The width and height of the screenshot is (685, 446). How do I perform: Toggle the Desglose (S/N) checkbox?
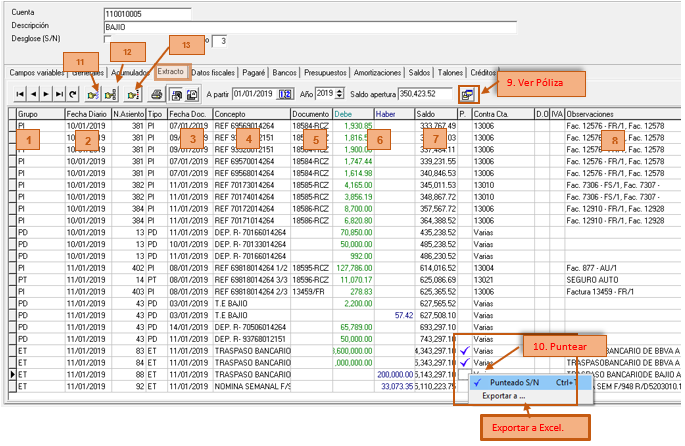(x=107, y=39)
